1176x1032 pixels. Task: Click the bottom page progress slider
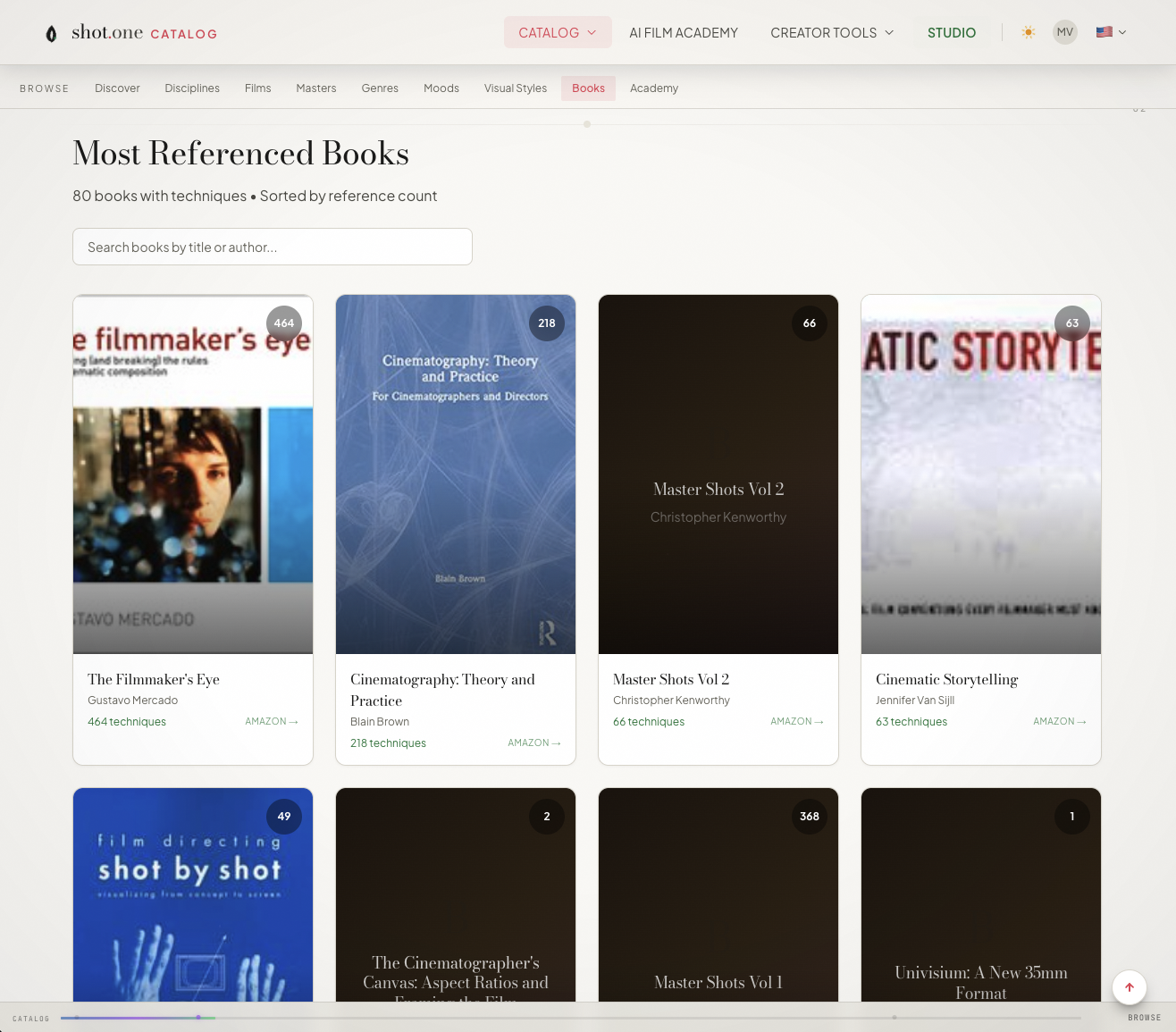click(570, 1017)
